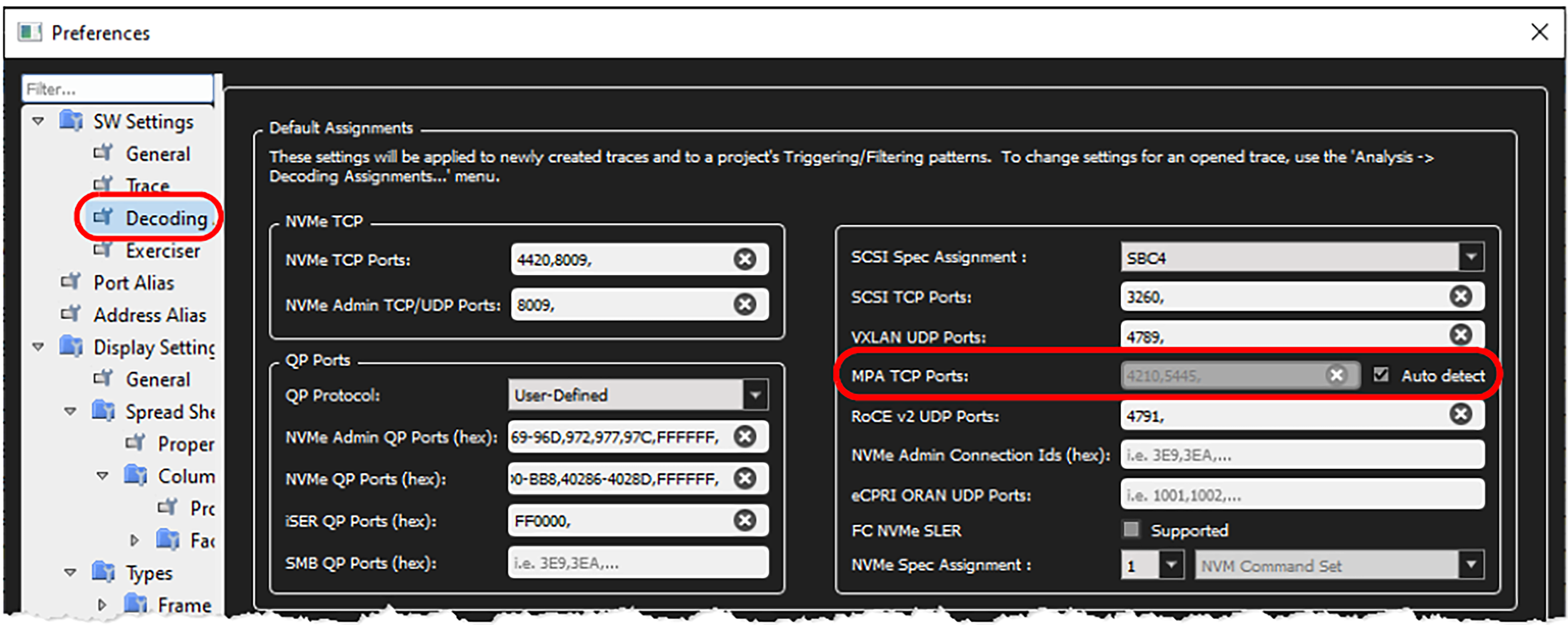The image size is (1568, 625).
Task: Click the SW Settings folder icon
Action: pos(71,120)
